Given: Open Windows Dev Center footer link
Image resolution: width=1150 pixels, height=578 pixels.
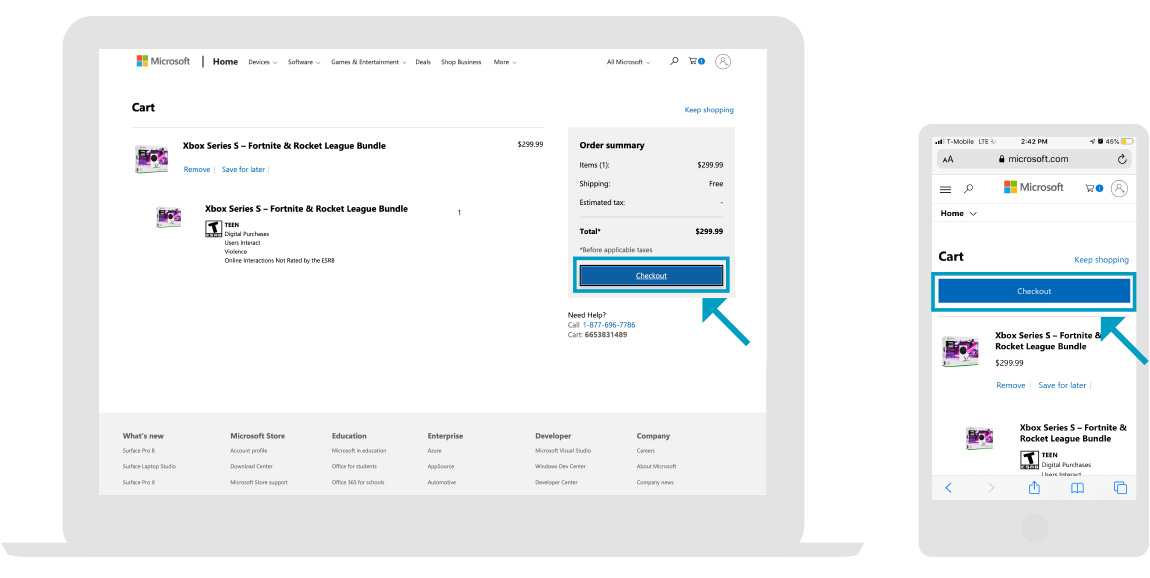Looking at the screenshot, I should point(560,467).
